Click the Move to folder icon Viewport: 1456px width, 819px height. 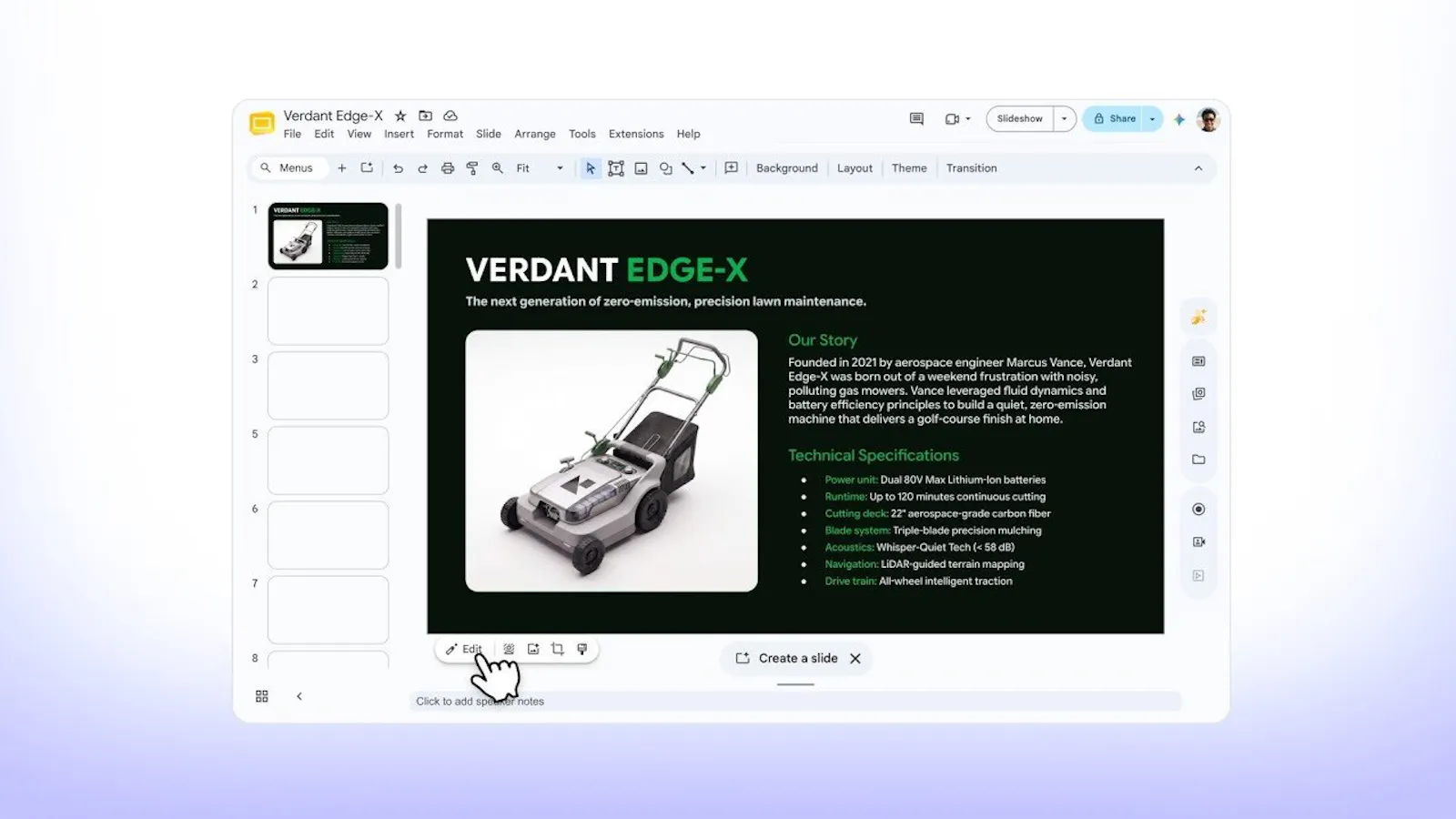click(x=425, y=116)
